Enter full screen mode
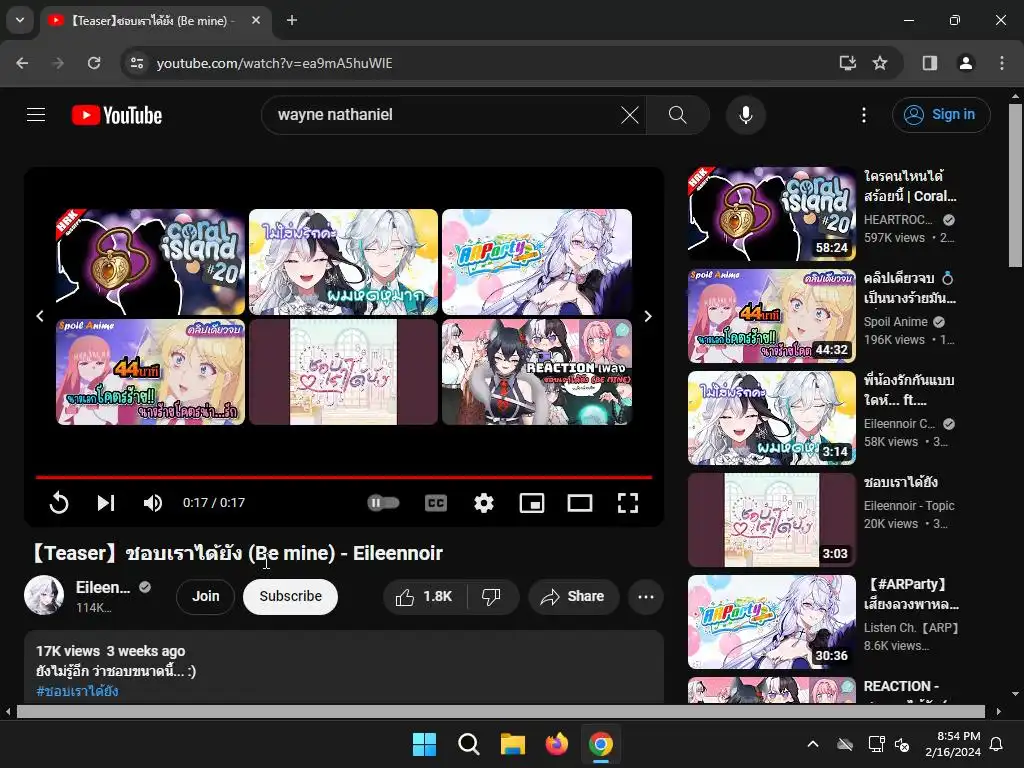This screenshot has width=1024, height=768. coord(628,502)
